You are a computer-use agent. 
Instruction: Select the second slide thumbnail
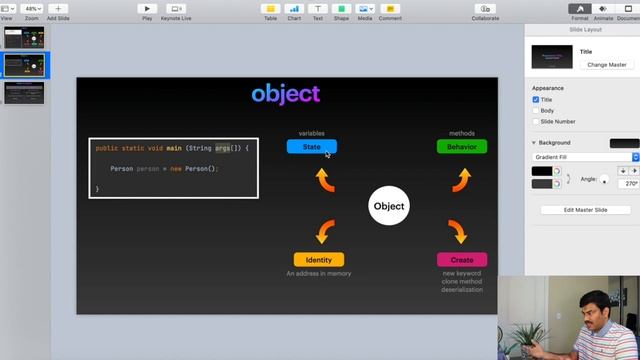coord(24,65)
